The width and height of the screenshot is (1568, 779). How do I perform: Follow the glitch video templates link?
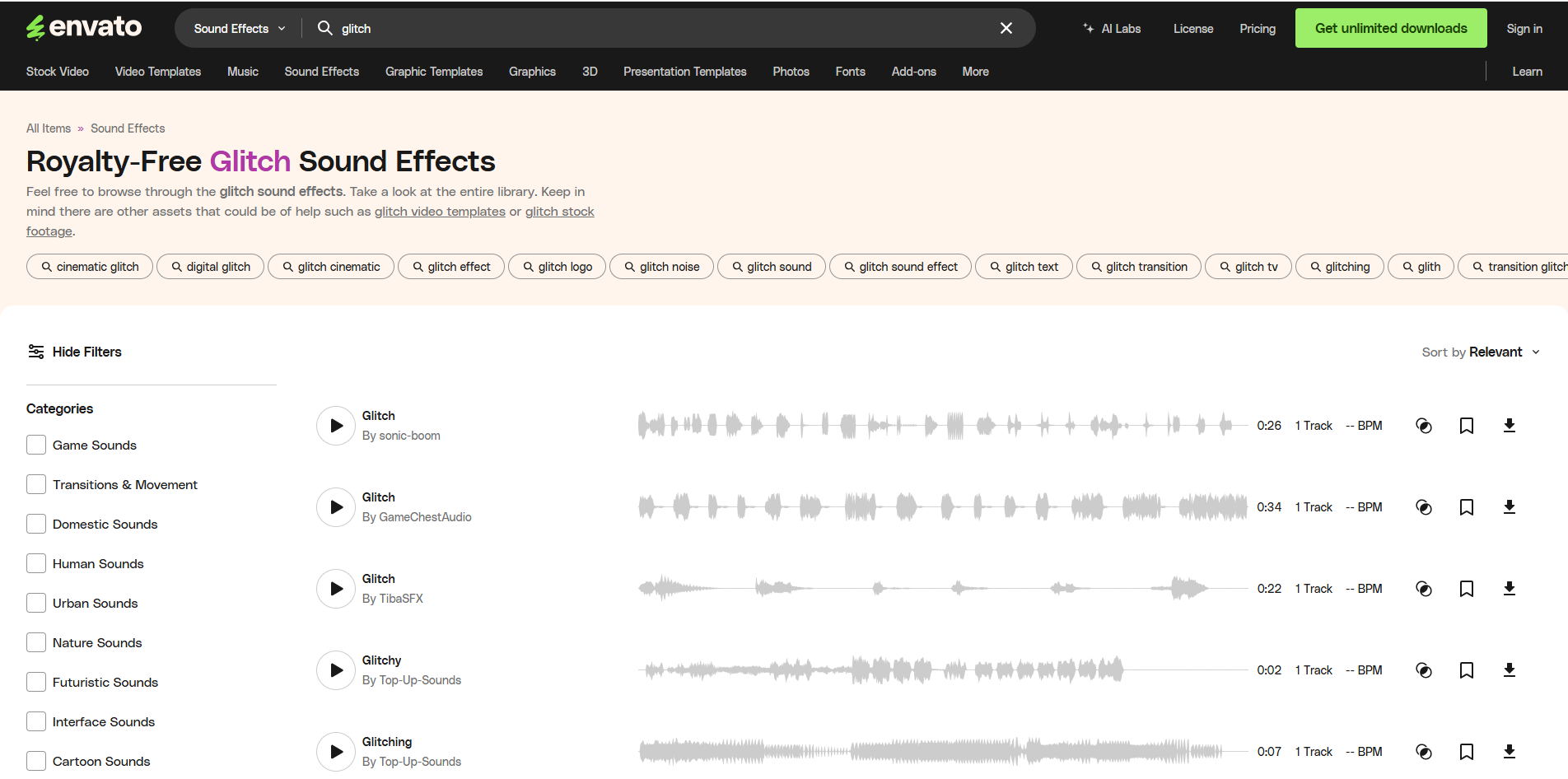pos(440,211)
